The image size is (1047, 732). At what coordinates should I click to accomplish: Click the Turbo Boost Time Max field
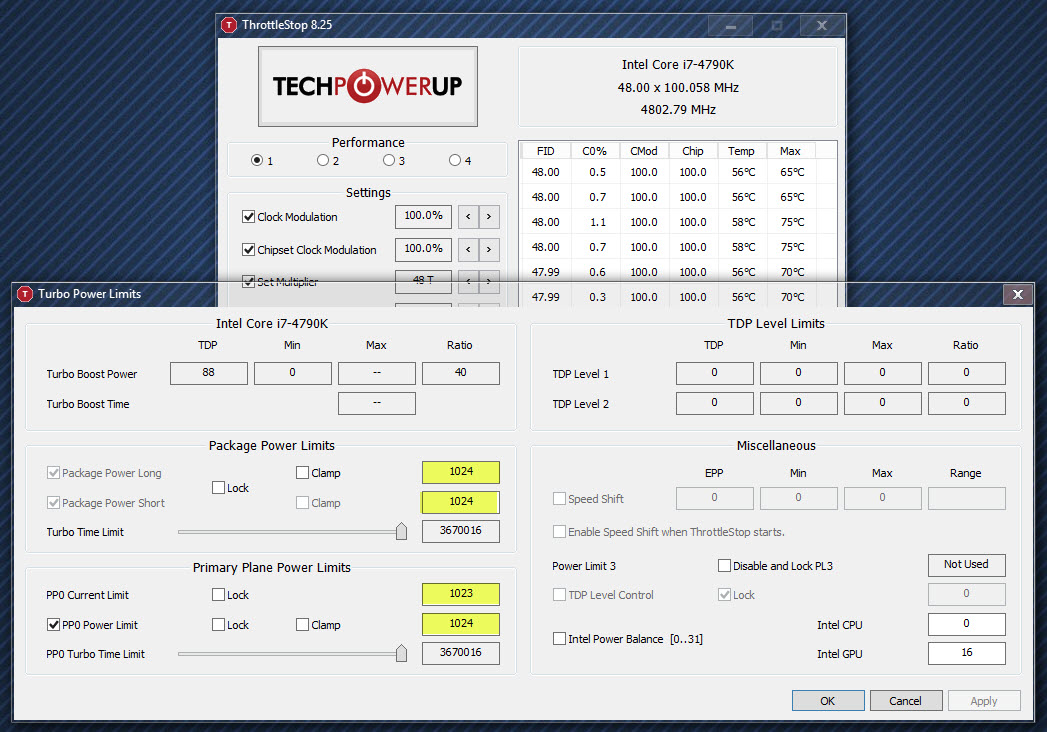coord(377,403)
